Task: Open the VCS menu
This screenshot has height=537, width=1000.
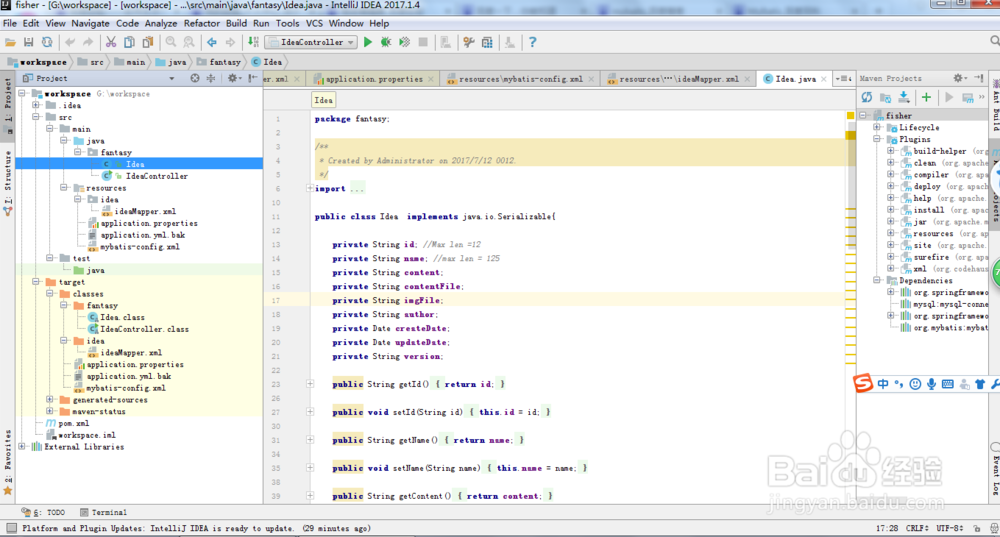Action: tap(314, 23)
